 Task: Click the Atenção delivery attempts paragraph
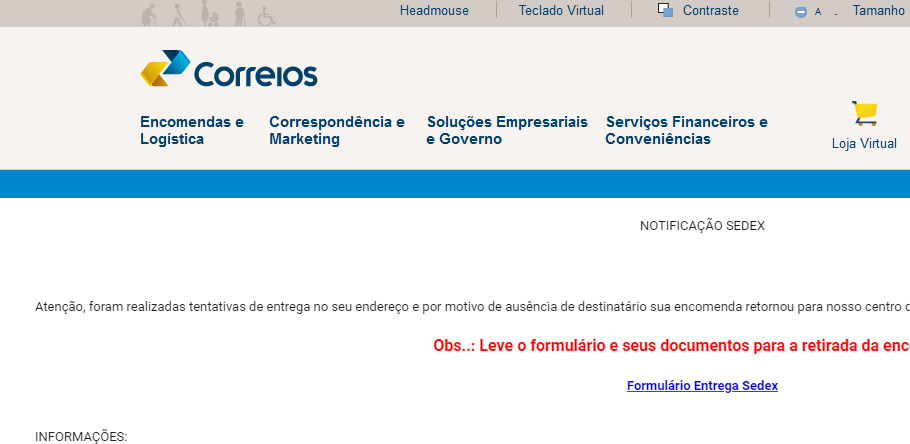472,307
